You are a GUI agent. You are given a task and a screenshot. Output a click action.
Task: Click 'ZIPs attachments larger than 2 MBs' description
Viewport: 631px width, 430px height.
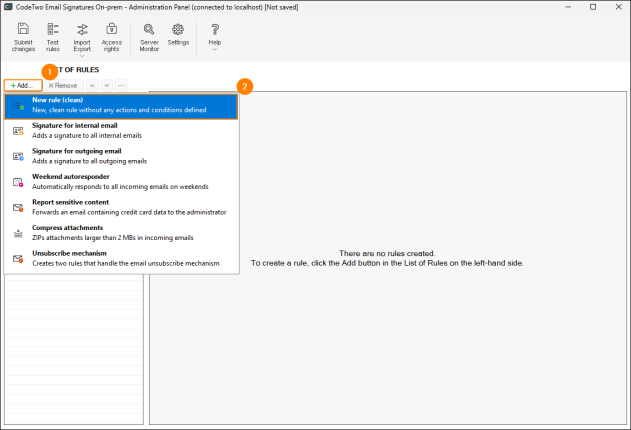coord(113,238)
